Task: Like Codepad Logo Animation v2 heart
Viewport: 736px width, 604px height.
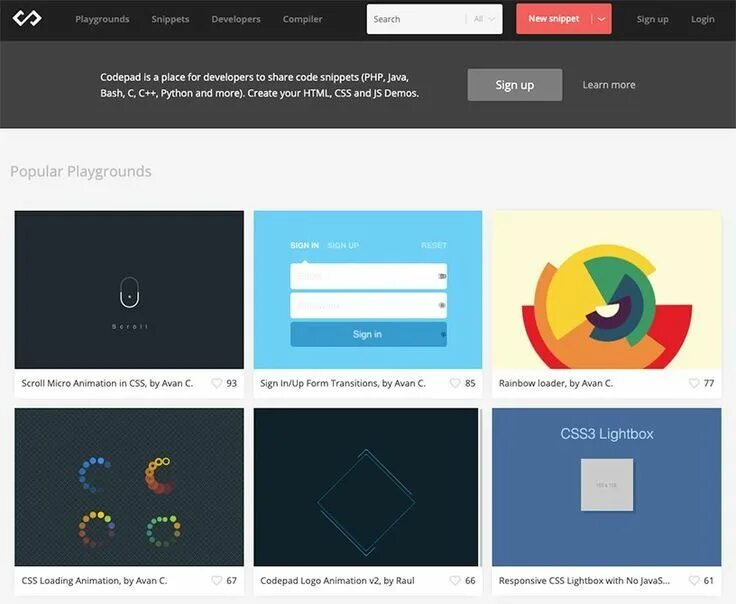Action: point(455,581)
